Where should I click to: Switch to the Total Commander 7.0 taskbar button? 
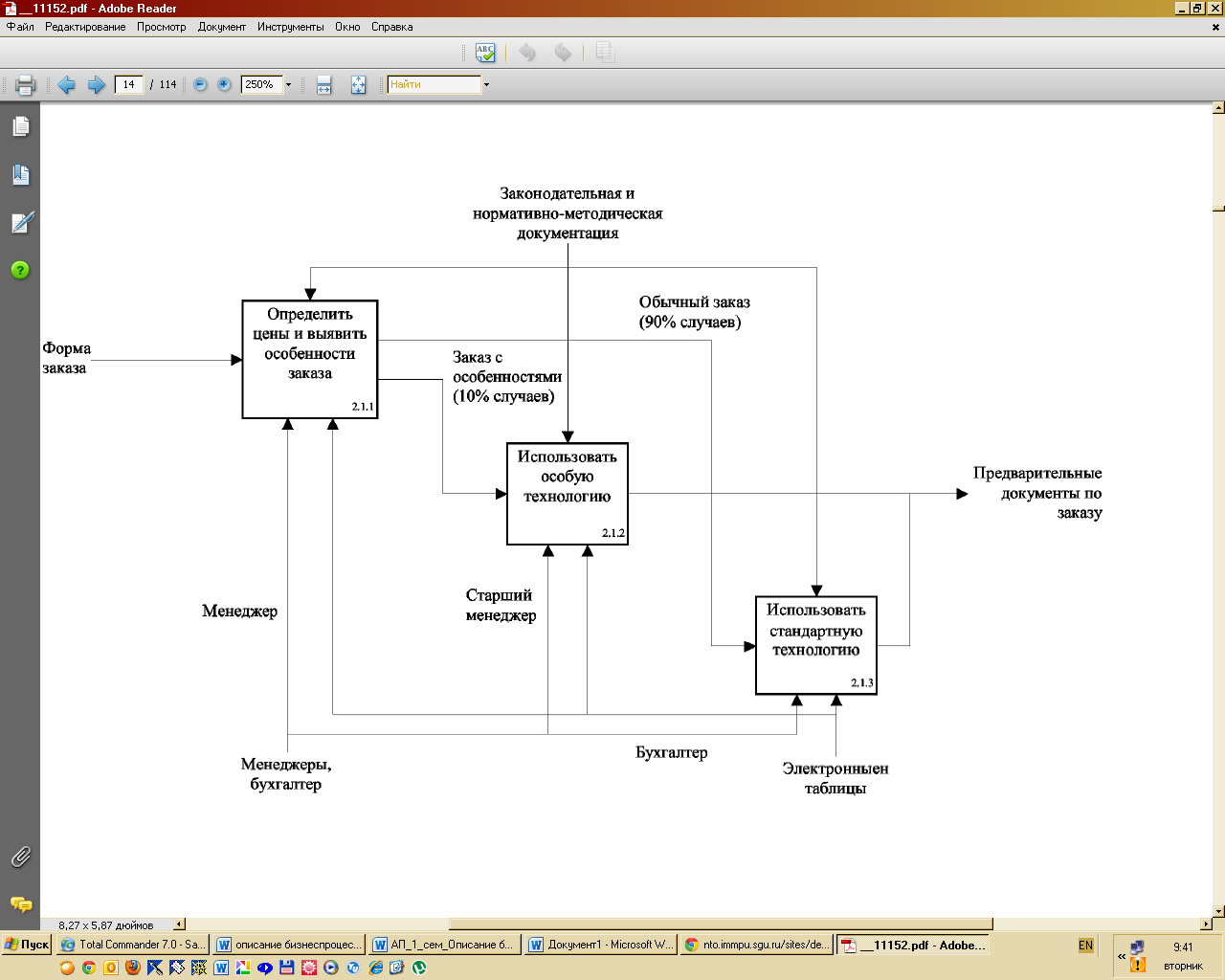coord(133,945)
